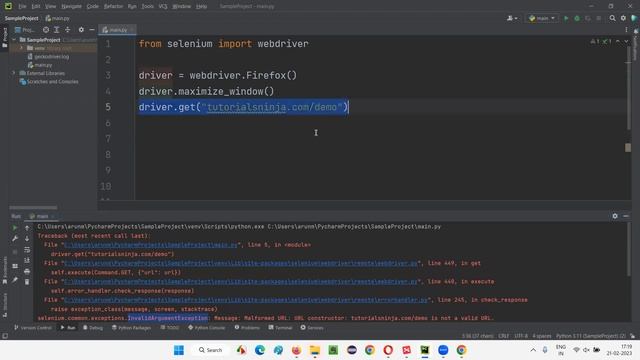Viewport: 640px width, 360px height.
Task: Open the main run configuration dropdown
Action: [542, 18]
